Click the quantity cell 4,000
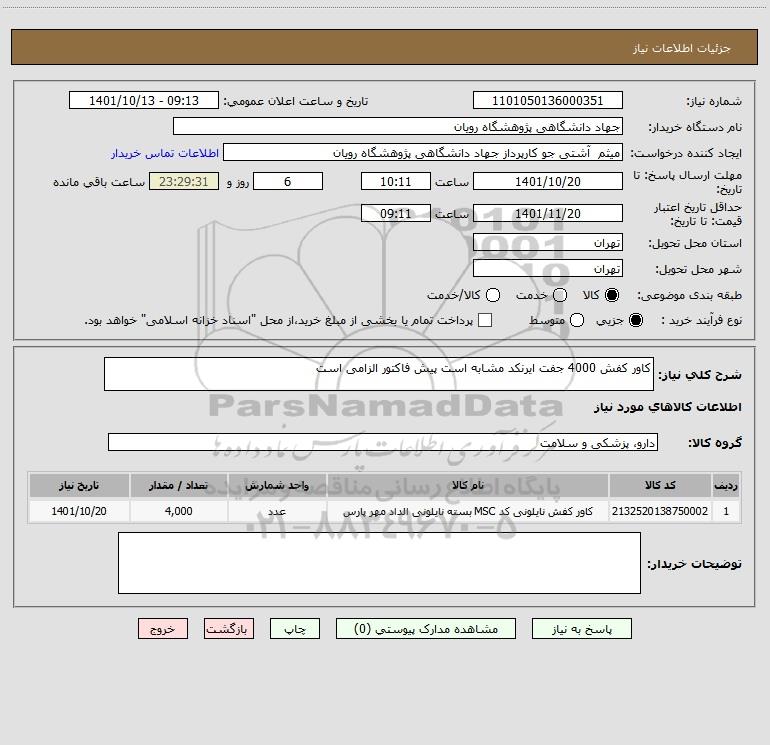 tap(179, 511)
